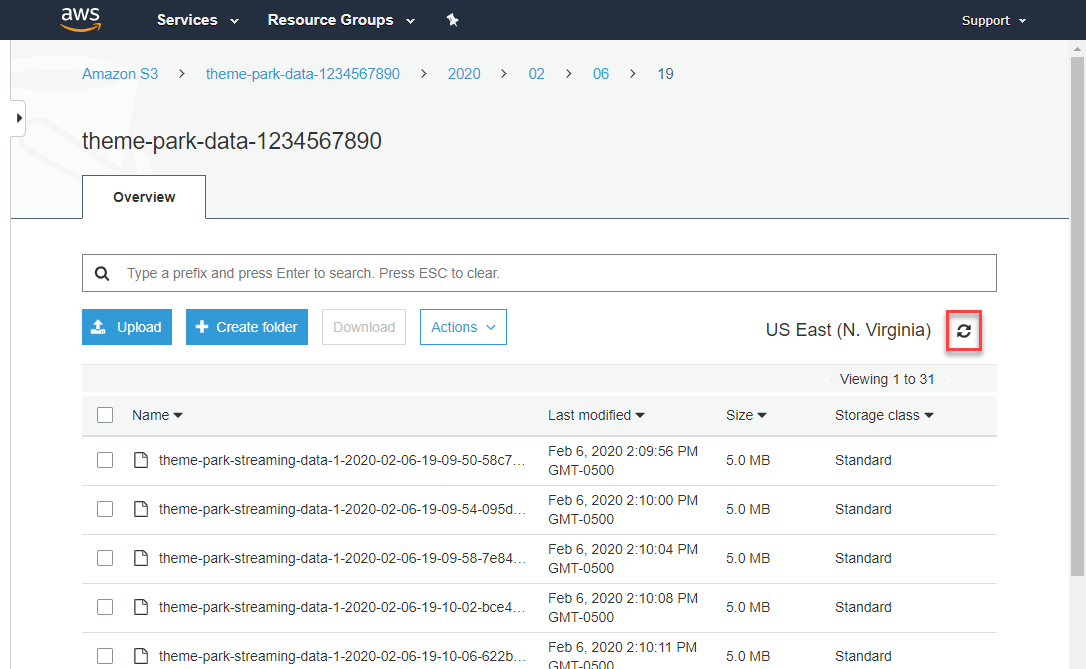1086x669 pixels.
Task: Select checkbox for 19-09-54-095d file
Action: pyautogui.click(x=105, y=509)
